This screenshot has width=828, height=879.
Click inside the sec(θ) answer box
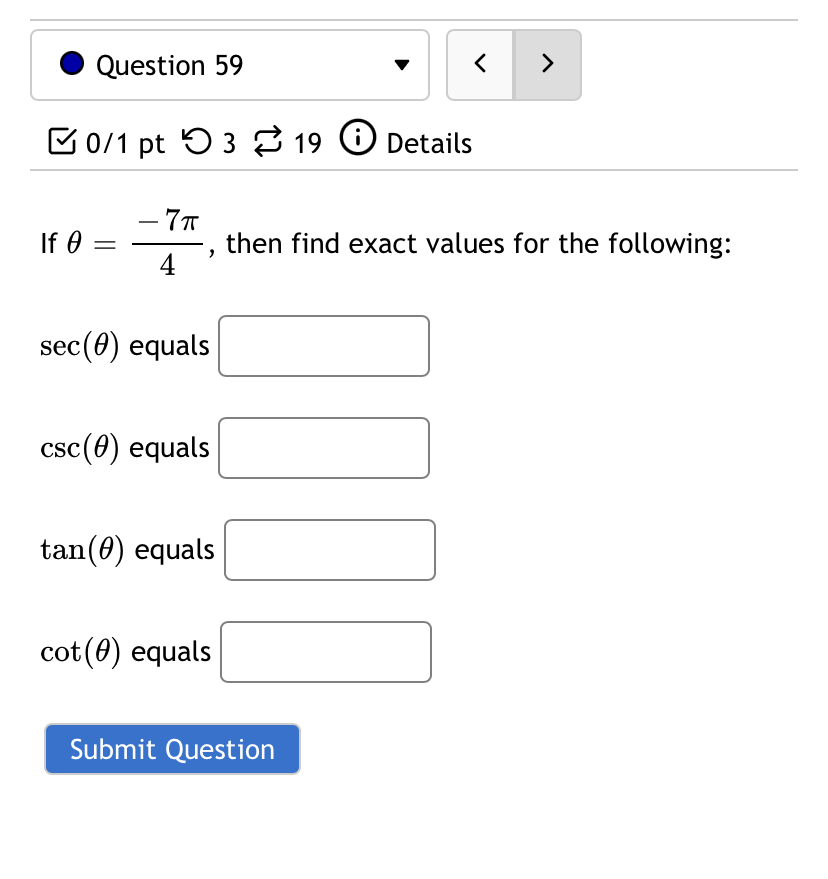(x=323, y=346)
